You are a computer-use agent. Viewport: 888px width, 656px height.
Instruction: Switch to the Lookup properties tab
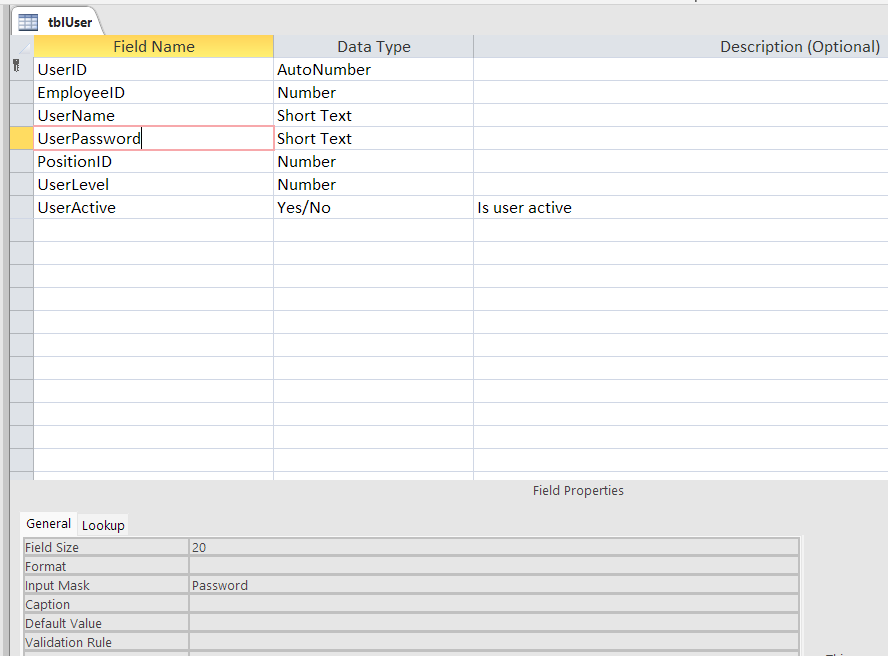tap(103, 525)
